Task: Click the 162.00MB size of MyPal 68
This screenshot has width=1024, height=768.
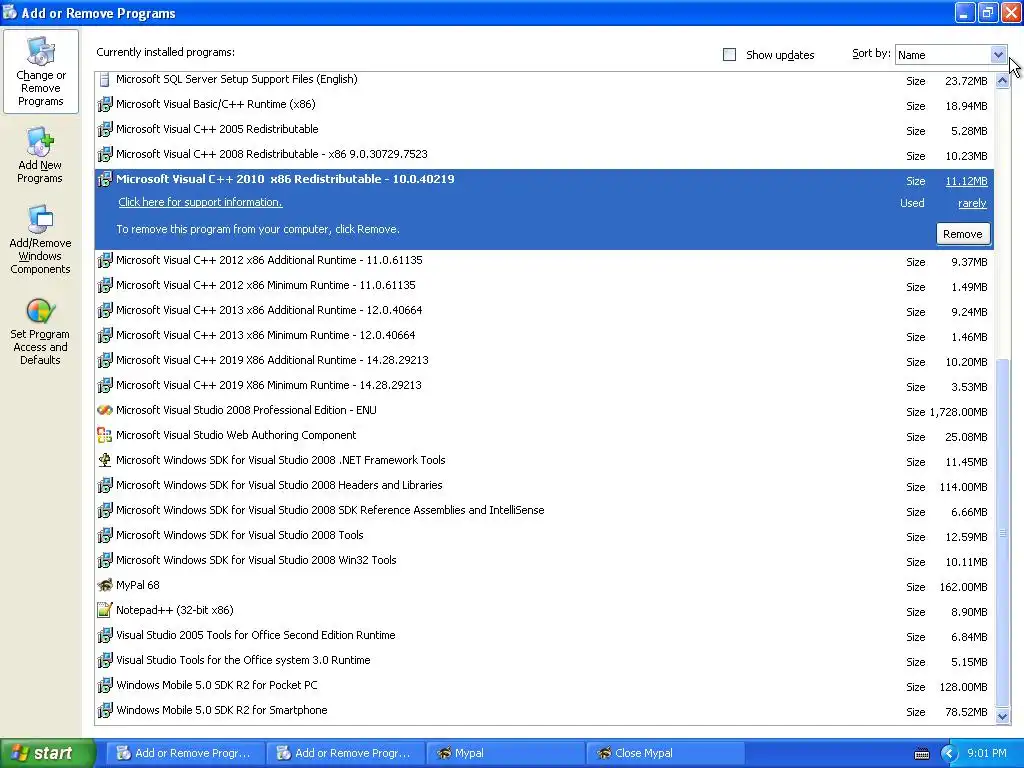Action: [x=963, y=587]
